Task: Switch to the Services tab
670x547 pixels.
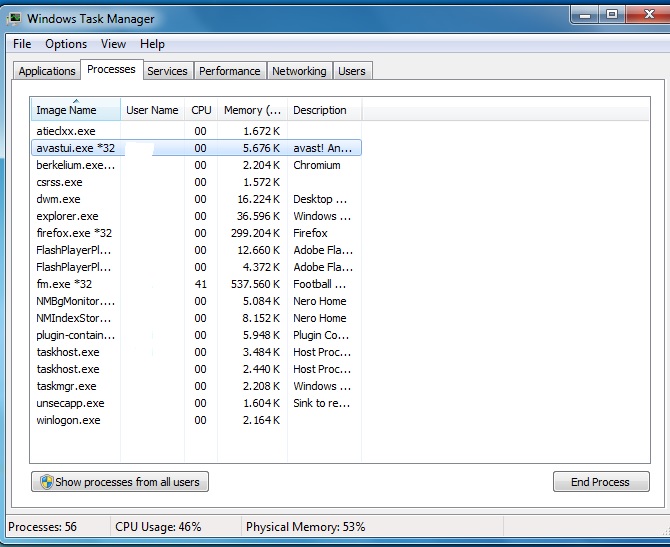Action: 167,71
